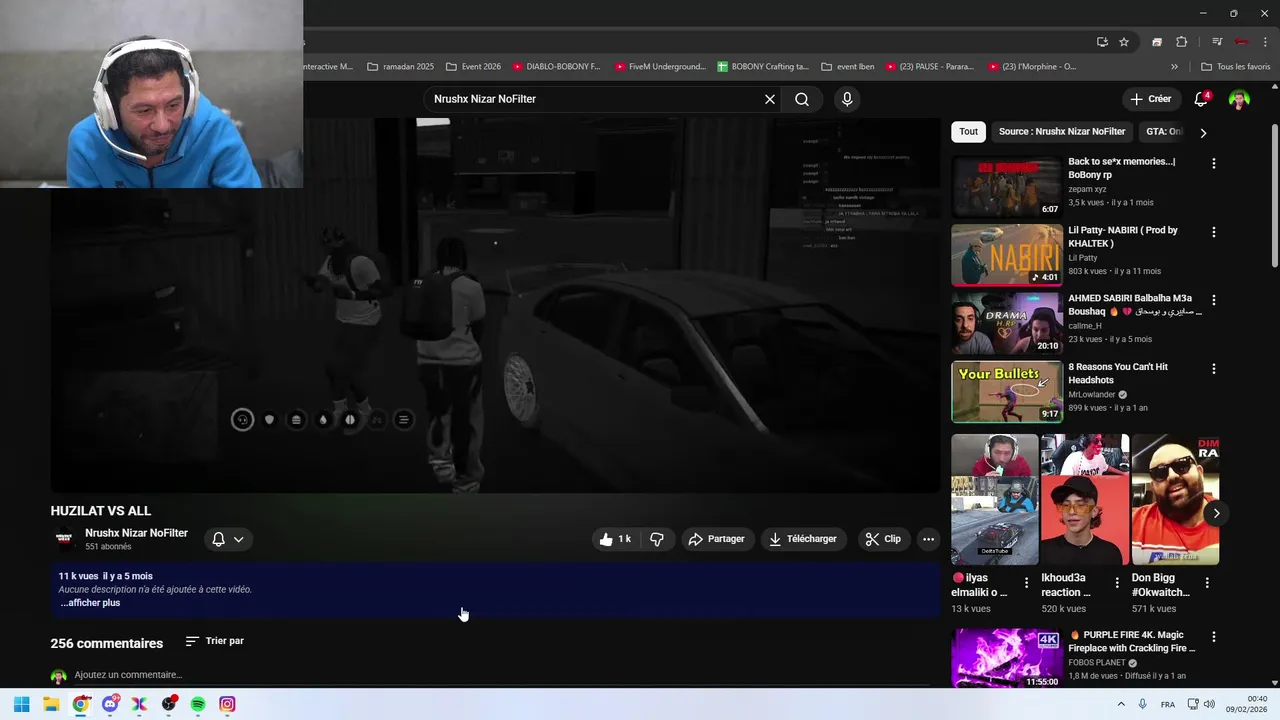Open DIABLO-BOBONY bookmark
Screen dimensions: 1280x720
[556, 67]
